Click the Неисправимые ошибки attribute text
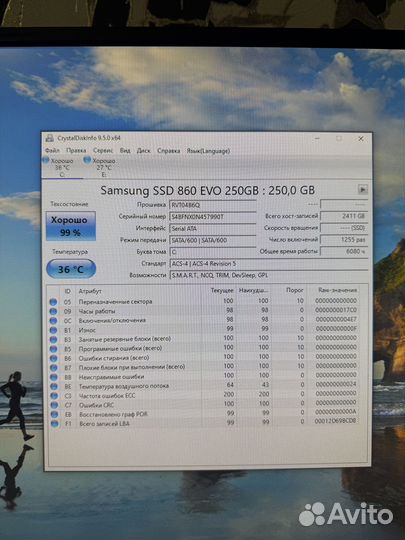 (x=111, y=377)
